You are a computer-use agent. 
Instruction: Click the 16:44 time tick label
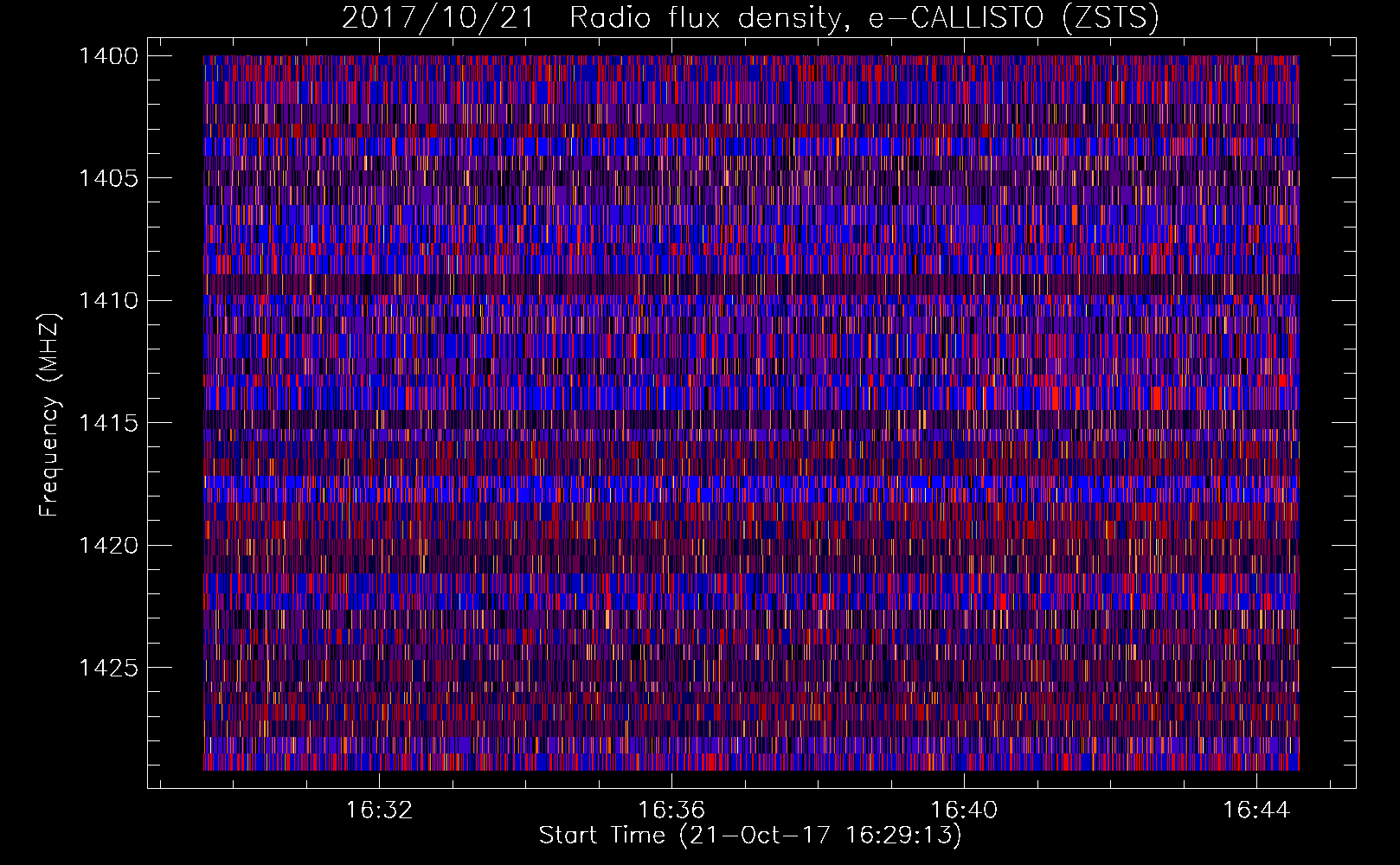(x=1256, y=810)
